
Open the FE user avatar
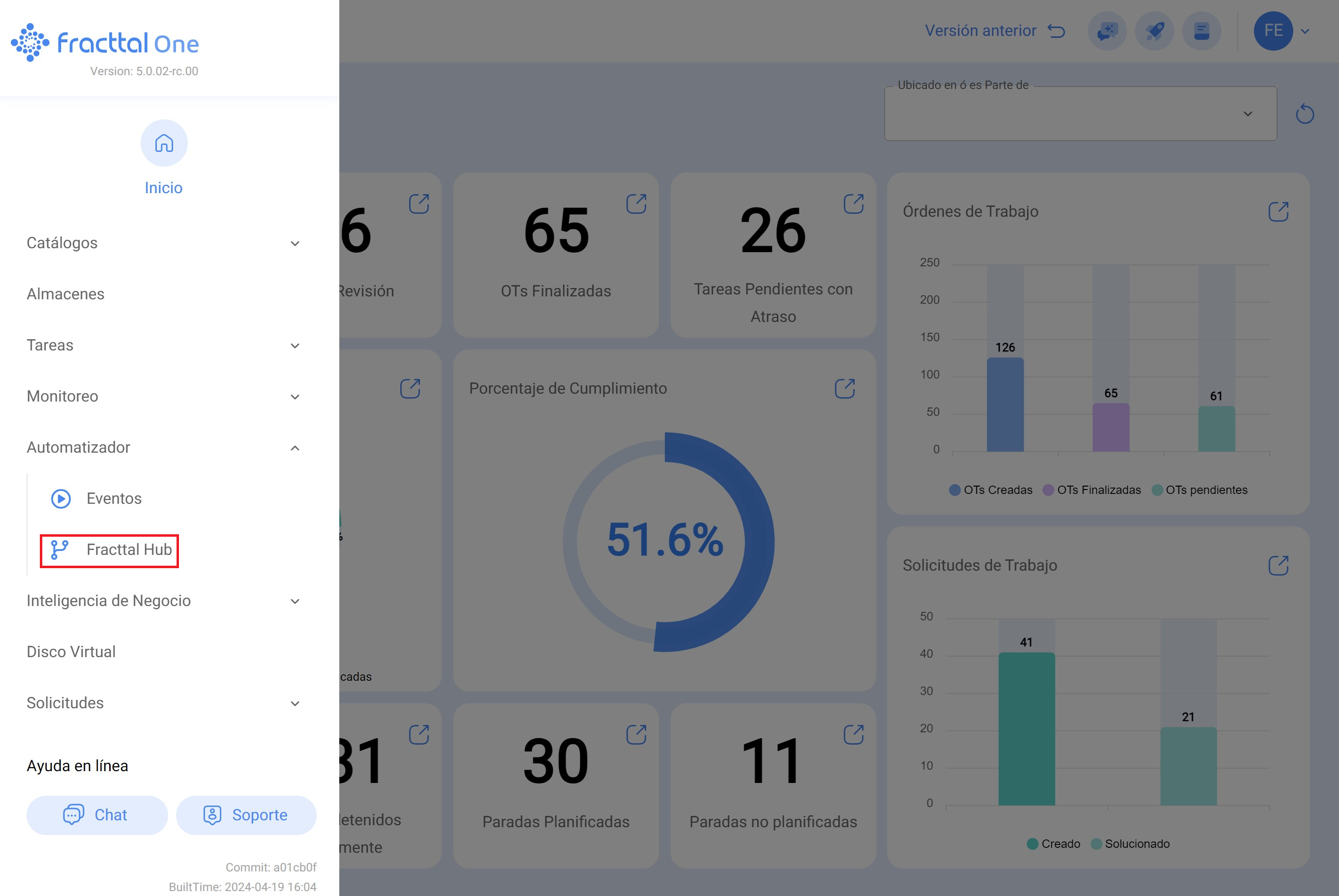coord(1273,31)
